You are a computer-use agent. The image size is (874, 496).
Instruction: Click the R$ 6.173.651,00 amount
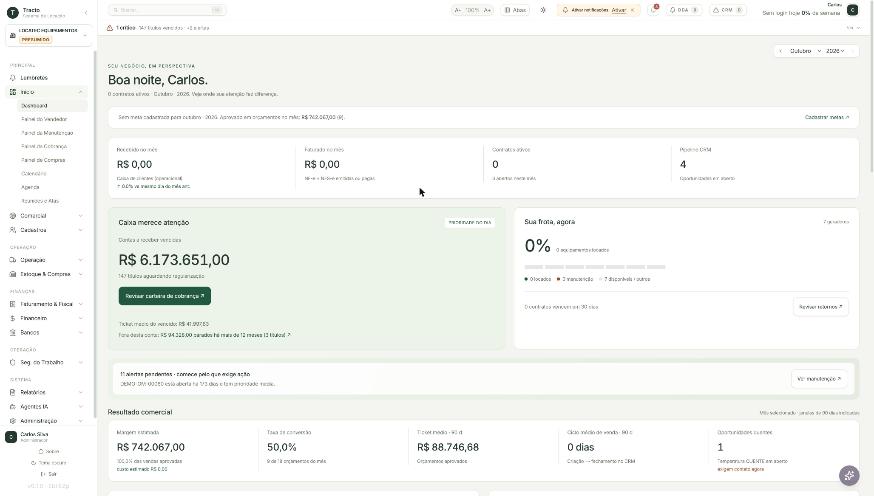(x=174, y=260)
